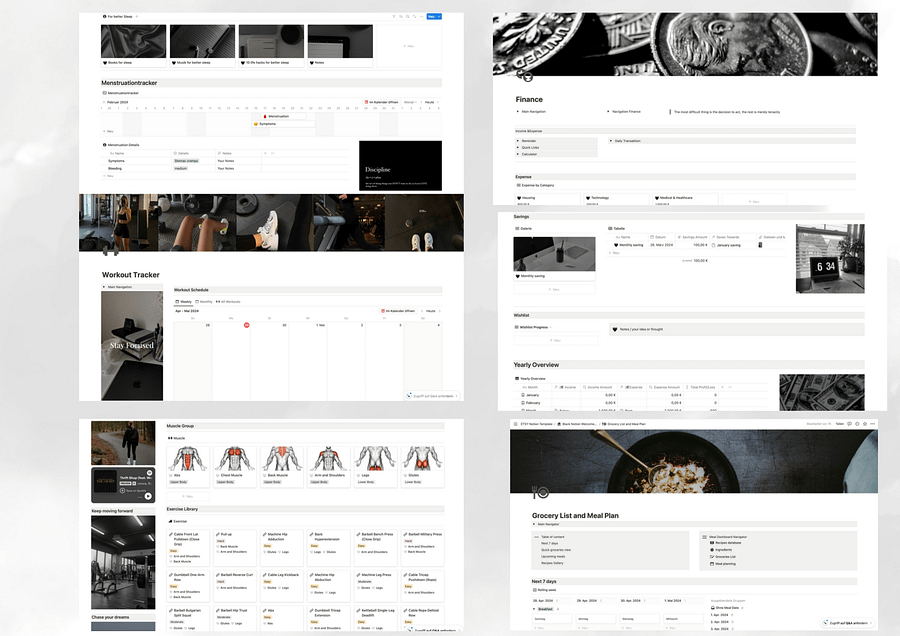900x636 pixels.
Task: Click Im Kalender öffnen in the Menstruationtracker
Action: point(382,102)
